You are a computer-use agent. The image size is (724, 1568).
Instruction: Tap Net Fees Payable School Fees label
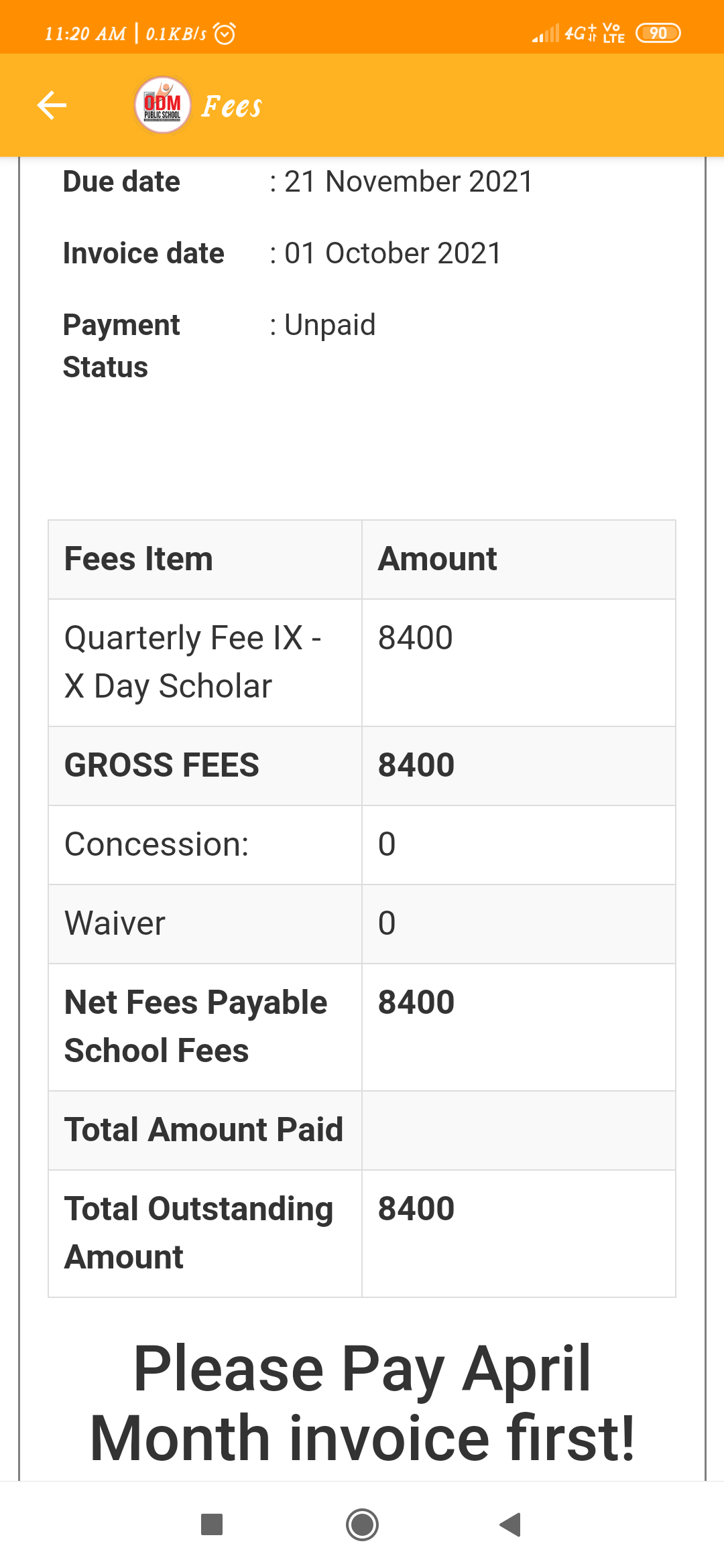196,1027
